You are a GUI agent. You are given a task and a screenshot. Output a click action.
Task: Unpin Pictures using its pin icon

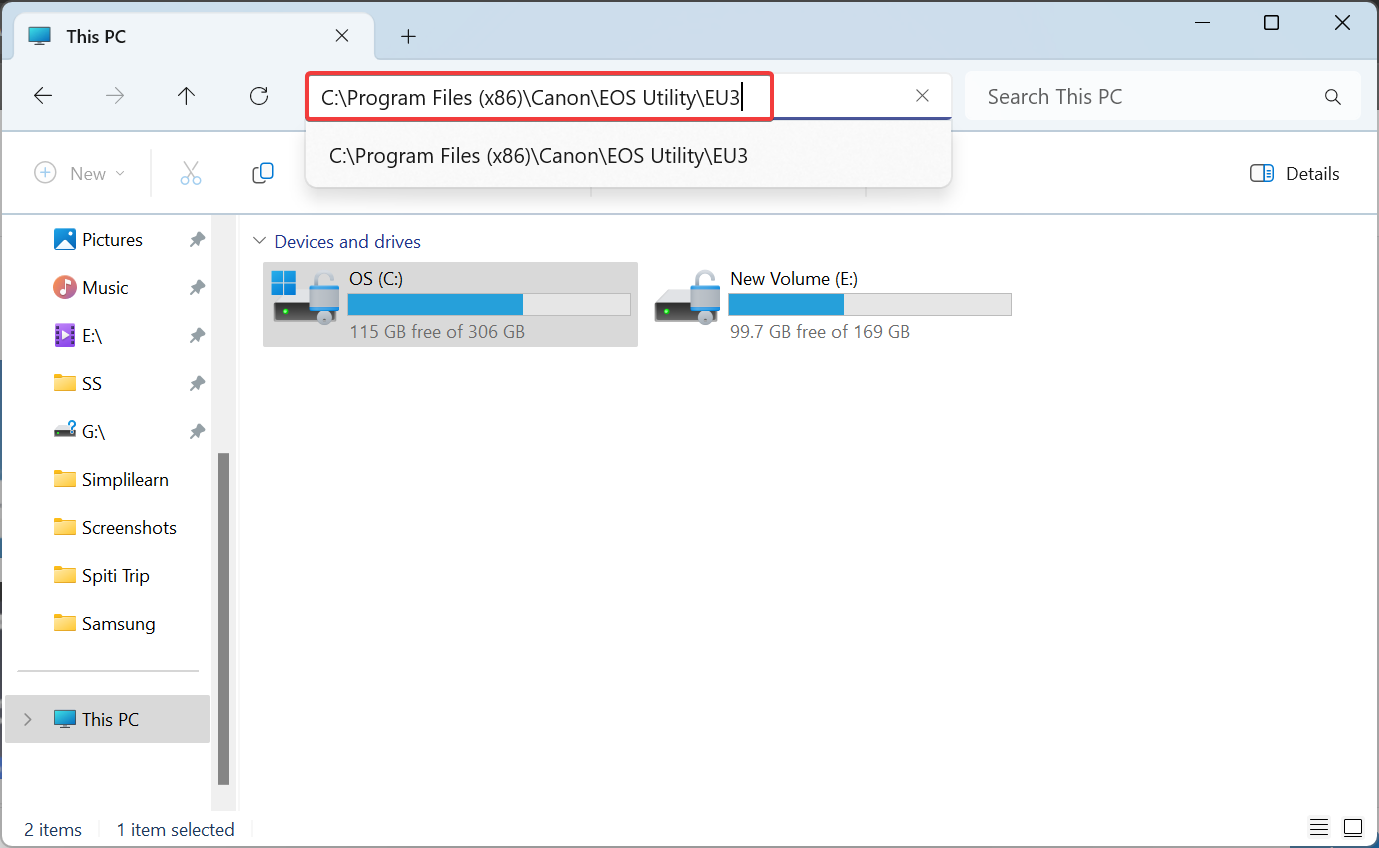click(197, 240)
